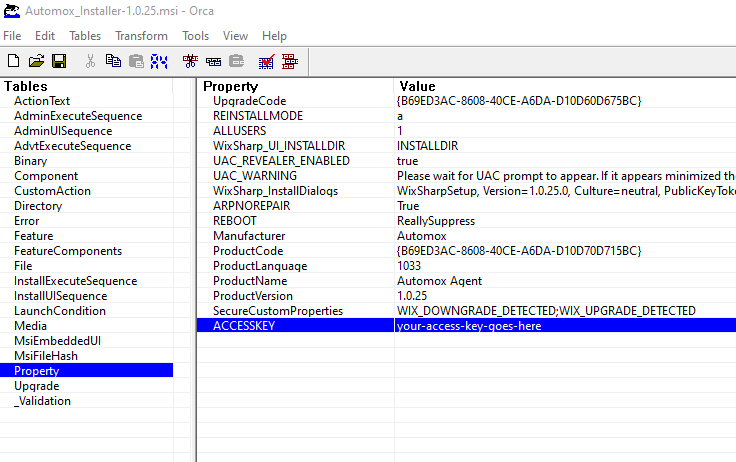Image resolution: width=736 pixels, height=462 pixels.
Task: Click the Save toolbar icon
Action: pyautogui.click(x=59, y=61)
